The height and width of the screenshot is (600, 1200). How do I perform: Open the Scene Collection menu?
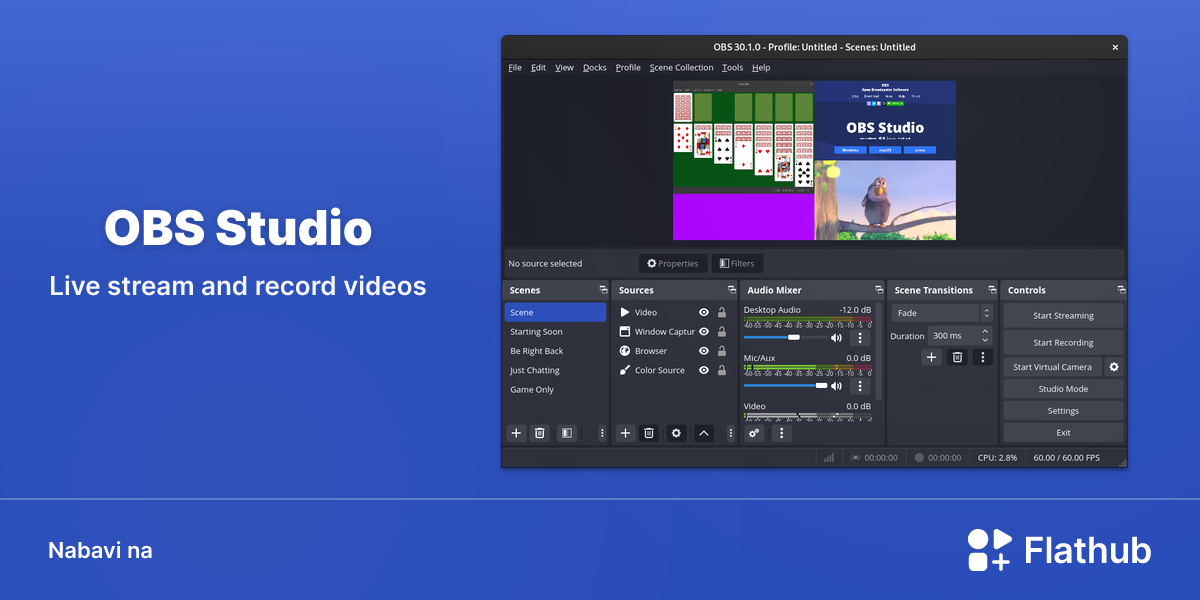681,68
